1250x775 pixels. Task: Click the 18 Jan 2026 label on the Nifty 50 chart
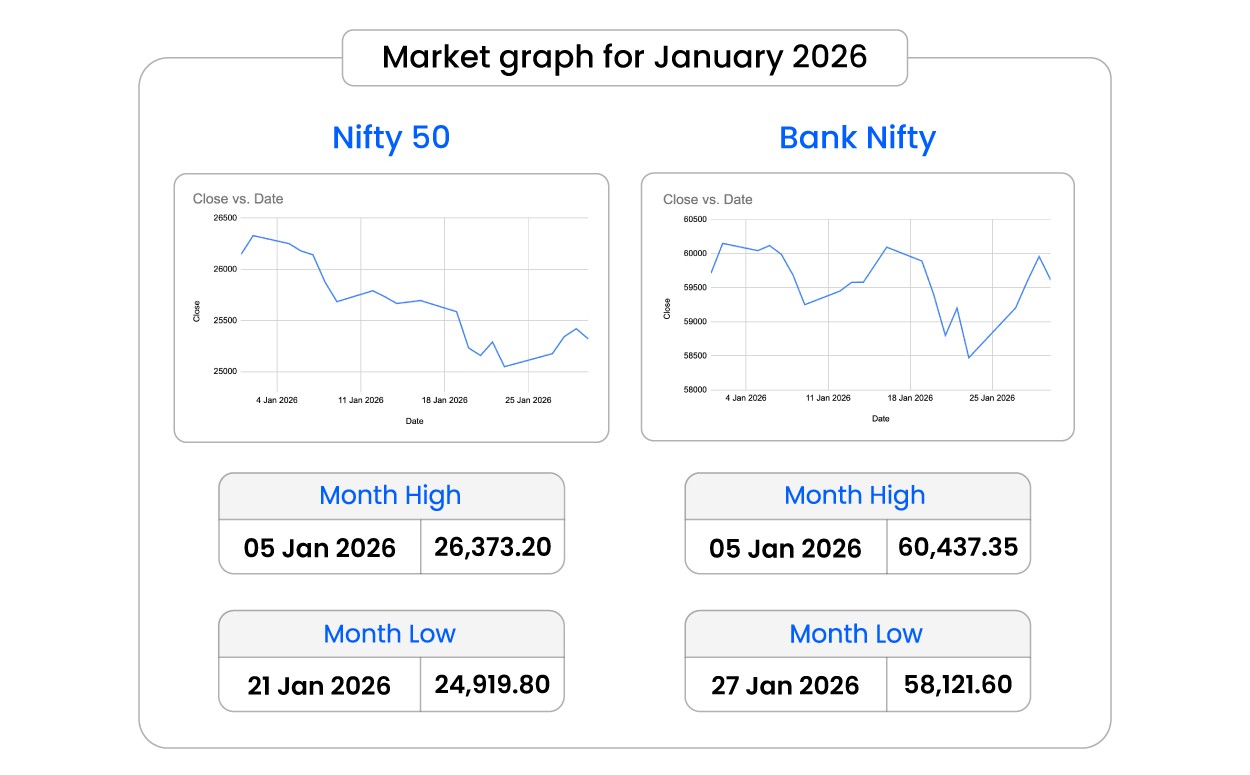tap(444, 400)
